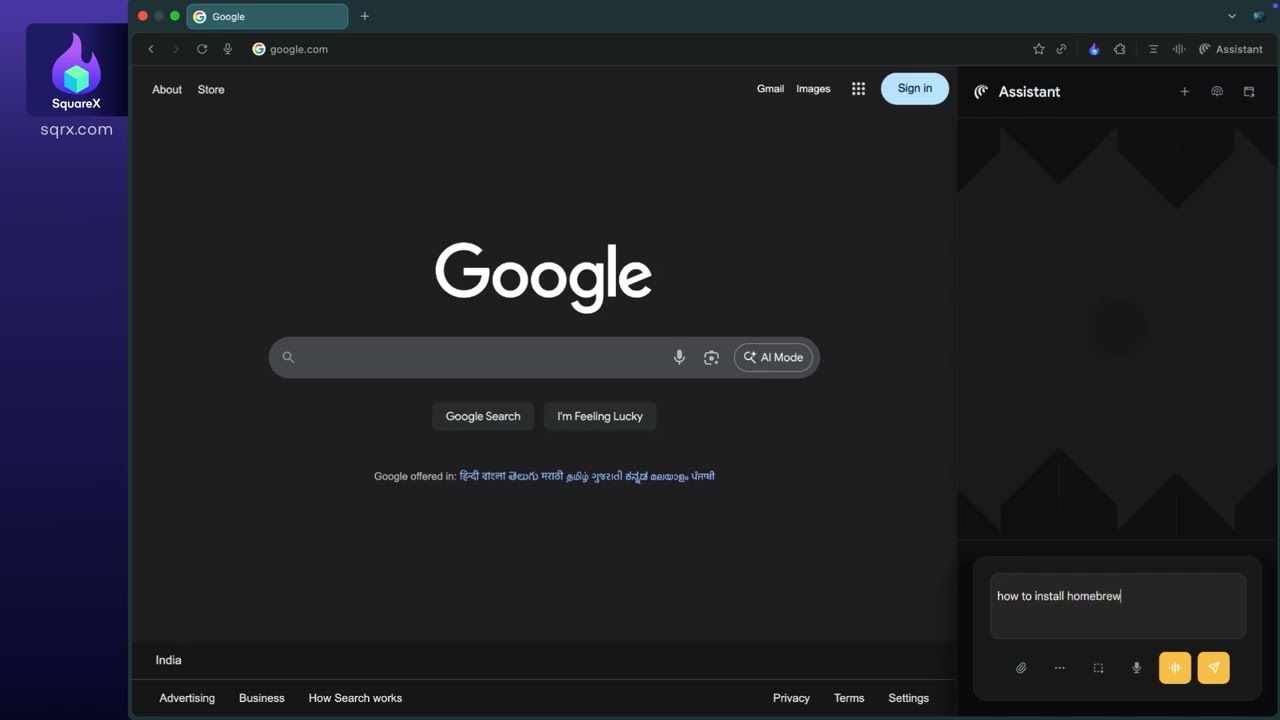Open the Gmail link
Screen dimensions: 1280x720
click(x=770, y=89)
